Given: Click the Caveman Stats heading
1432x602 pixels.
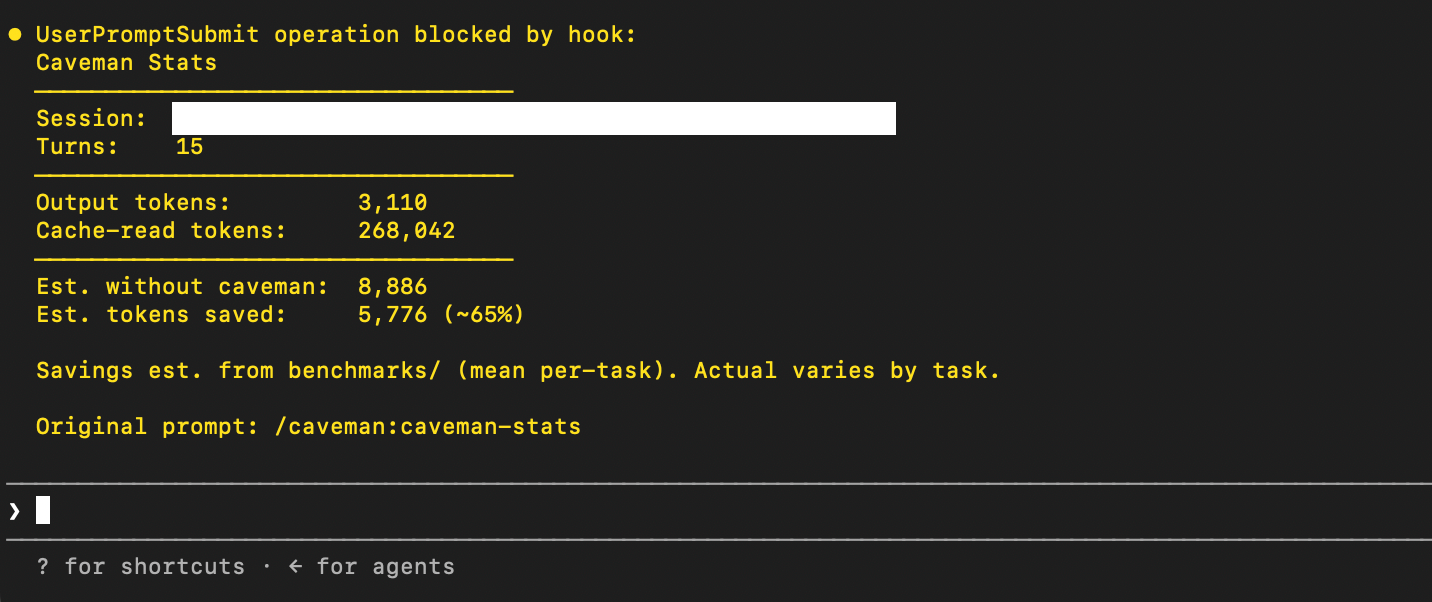Looking at the screenshot, I should [126, 63].
